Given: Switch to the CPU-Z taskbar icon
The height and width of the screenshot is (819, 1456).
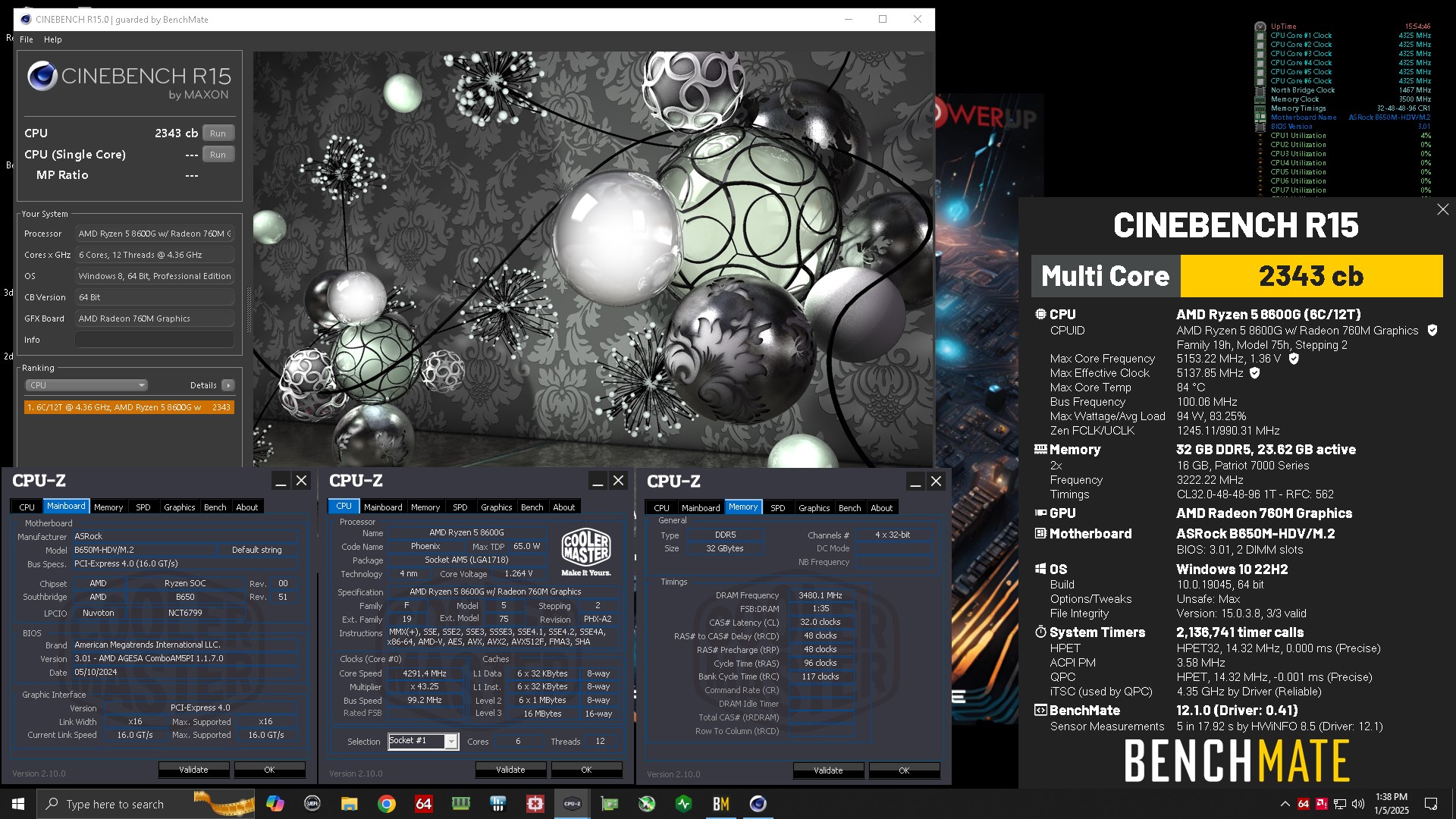Looking at the screenshot, I should pyautogui.click(x=573, y=804).
